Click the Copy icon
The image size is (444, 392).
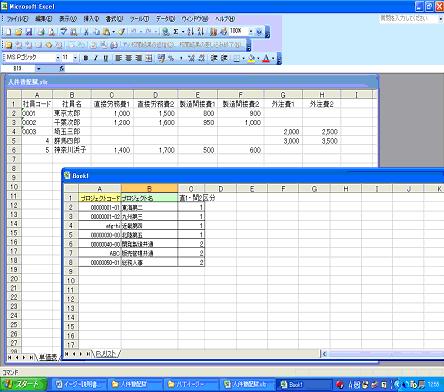tap(97, 32)
